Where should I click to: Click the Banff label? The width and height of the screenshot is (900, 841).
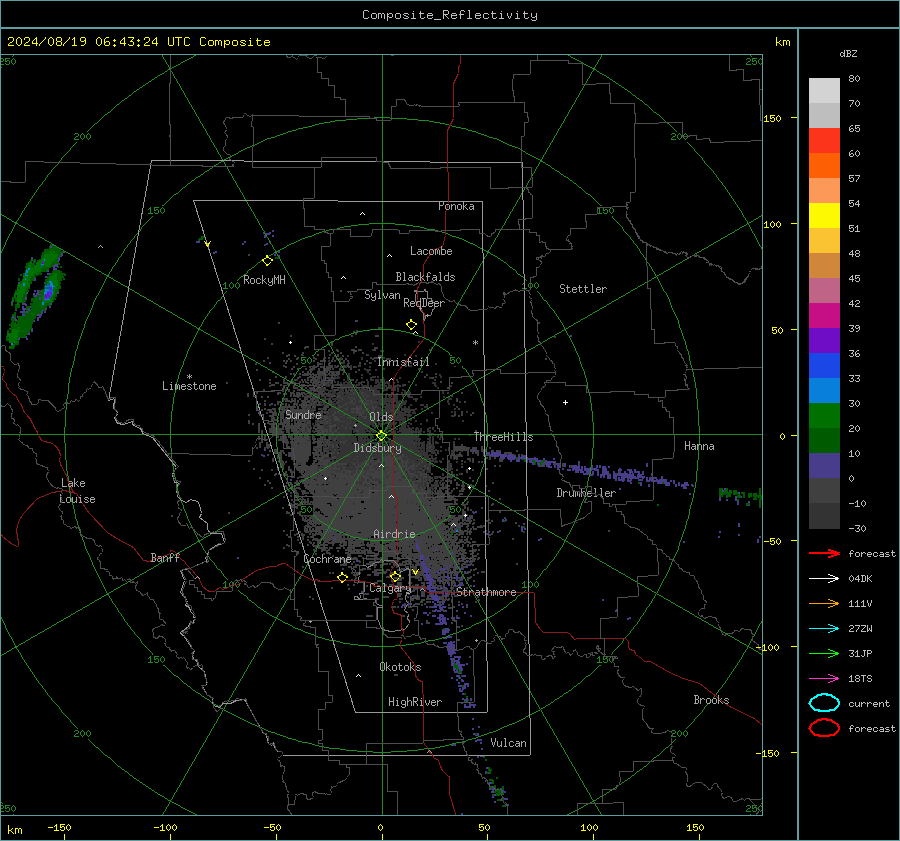click(x=165, y=557)
